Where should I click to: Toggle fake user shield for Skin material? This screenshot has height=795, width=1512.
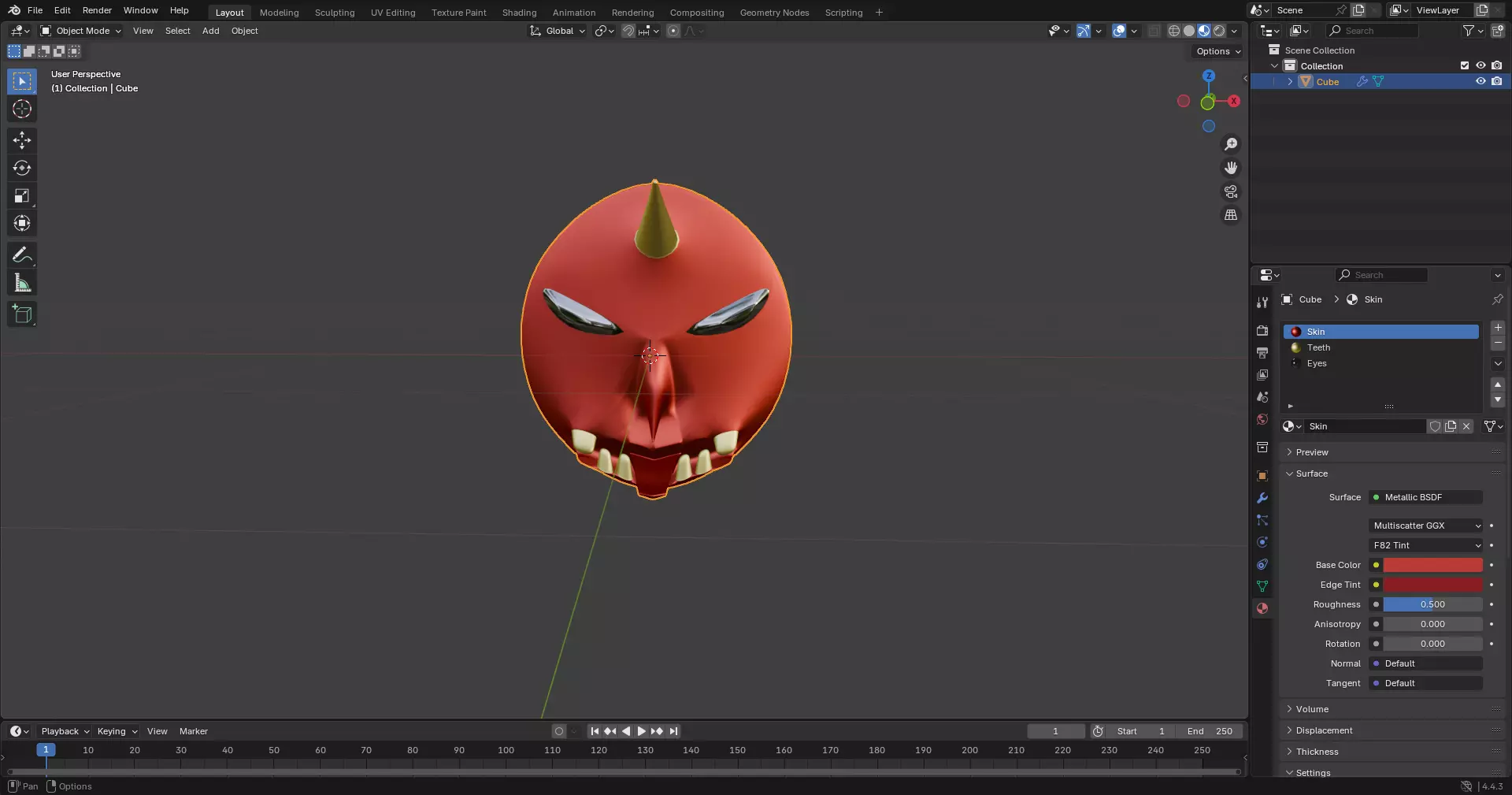[x=1435, y=426]
